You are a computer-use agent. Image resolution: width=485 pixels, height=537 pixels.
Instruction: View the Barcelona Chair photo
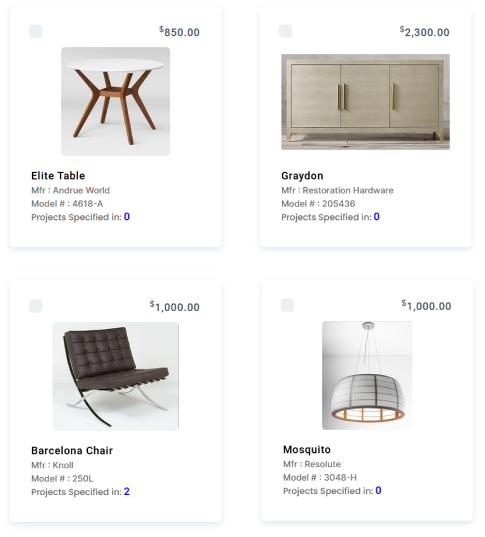click(x=115, y=376)
